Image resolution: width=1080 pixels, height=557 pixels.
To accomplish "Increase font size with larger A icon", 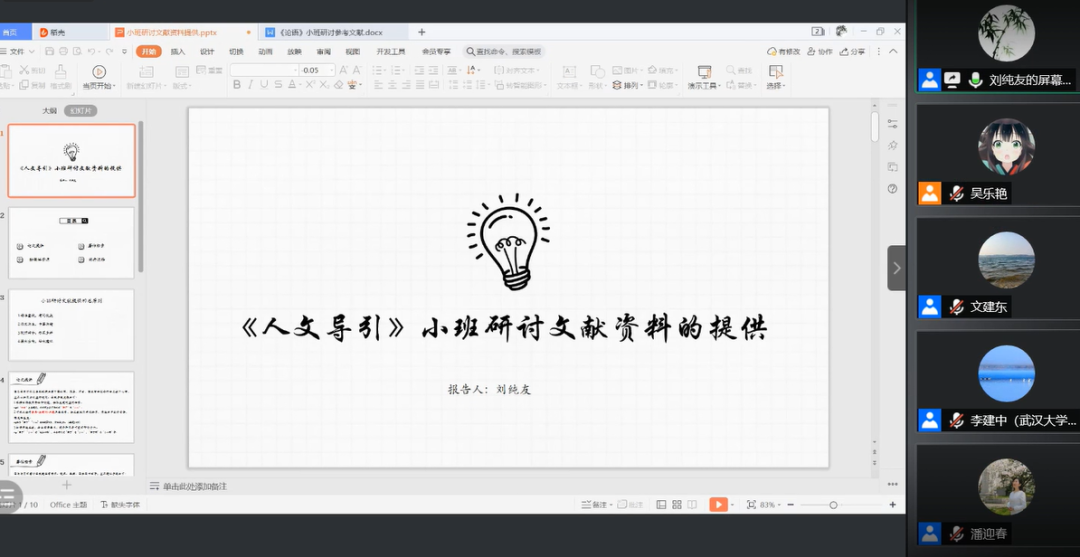I will pos(342,70).
